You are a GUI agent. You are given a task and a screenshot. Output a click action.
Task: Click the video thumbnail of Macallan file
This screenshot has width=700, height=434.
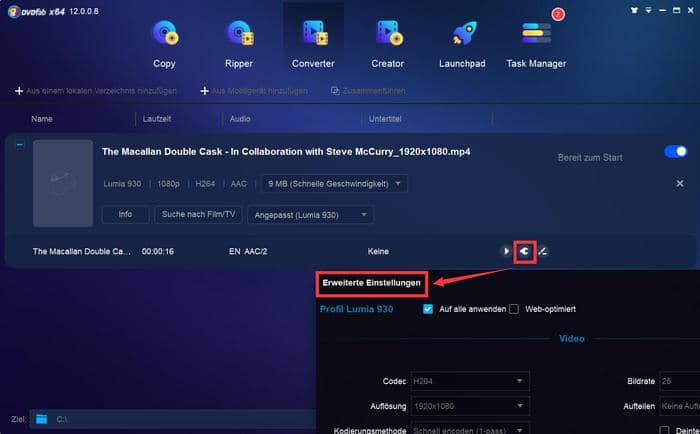click(62, 183)
